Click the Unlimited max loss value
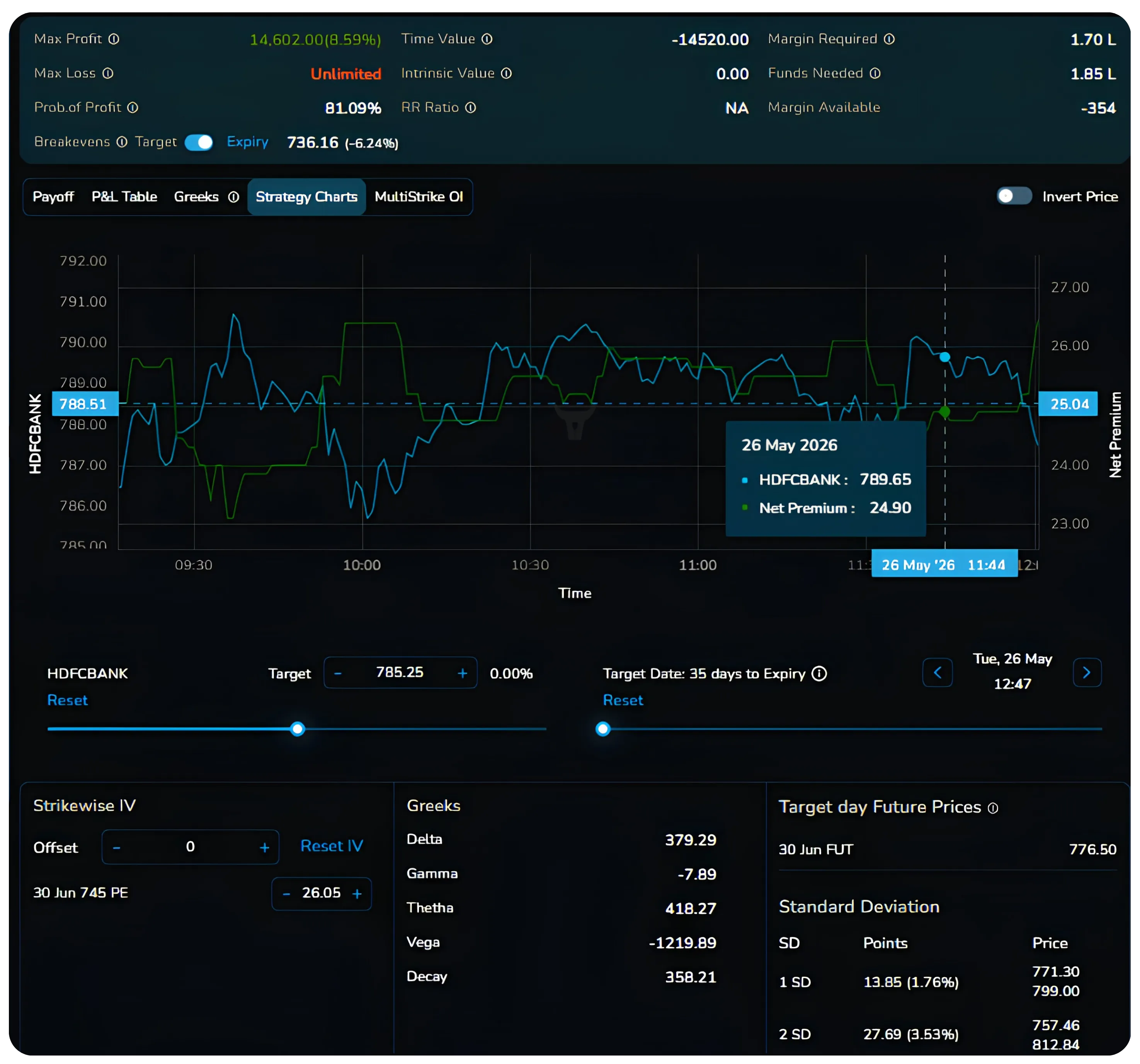 coord(346,74)
